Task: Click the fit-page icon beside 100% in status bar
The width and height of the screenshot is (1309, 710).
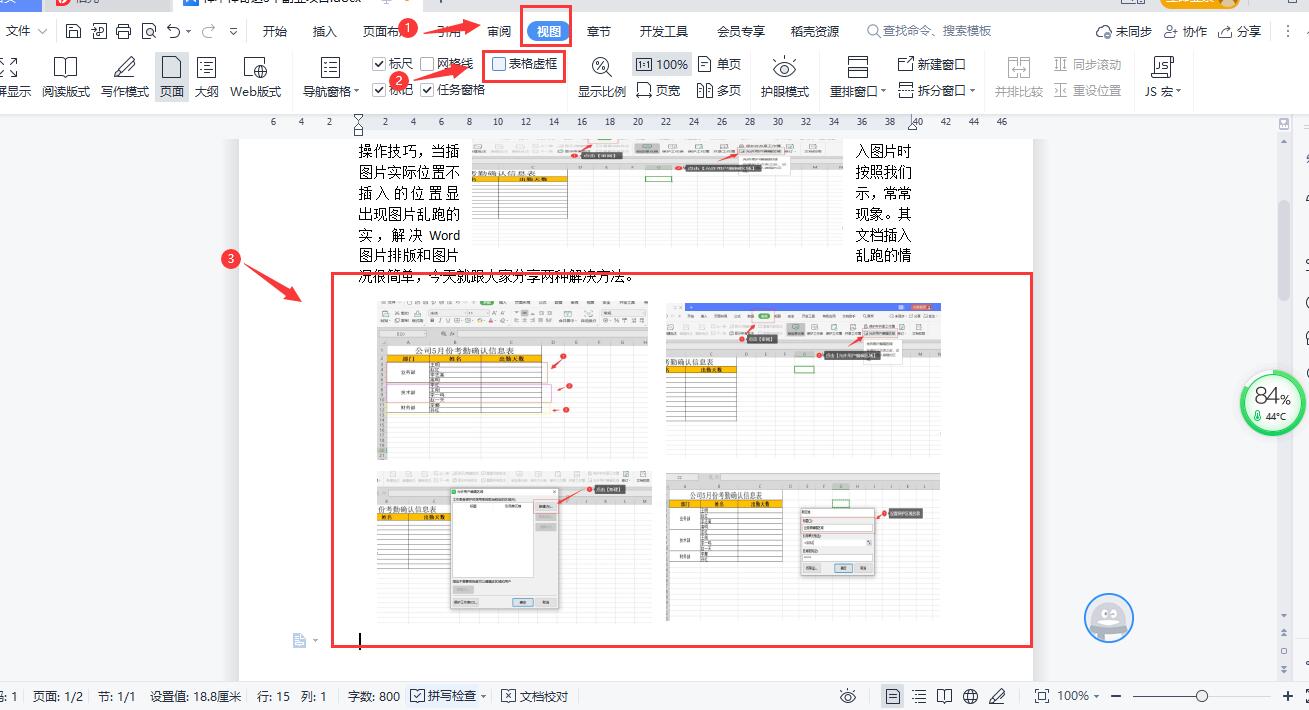Action: click(1041, 696)
